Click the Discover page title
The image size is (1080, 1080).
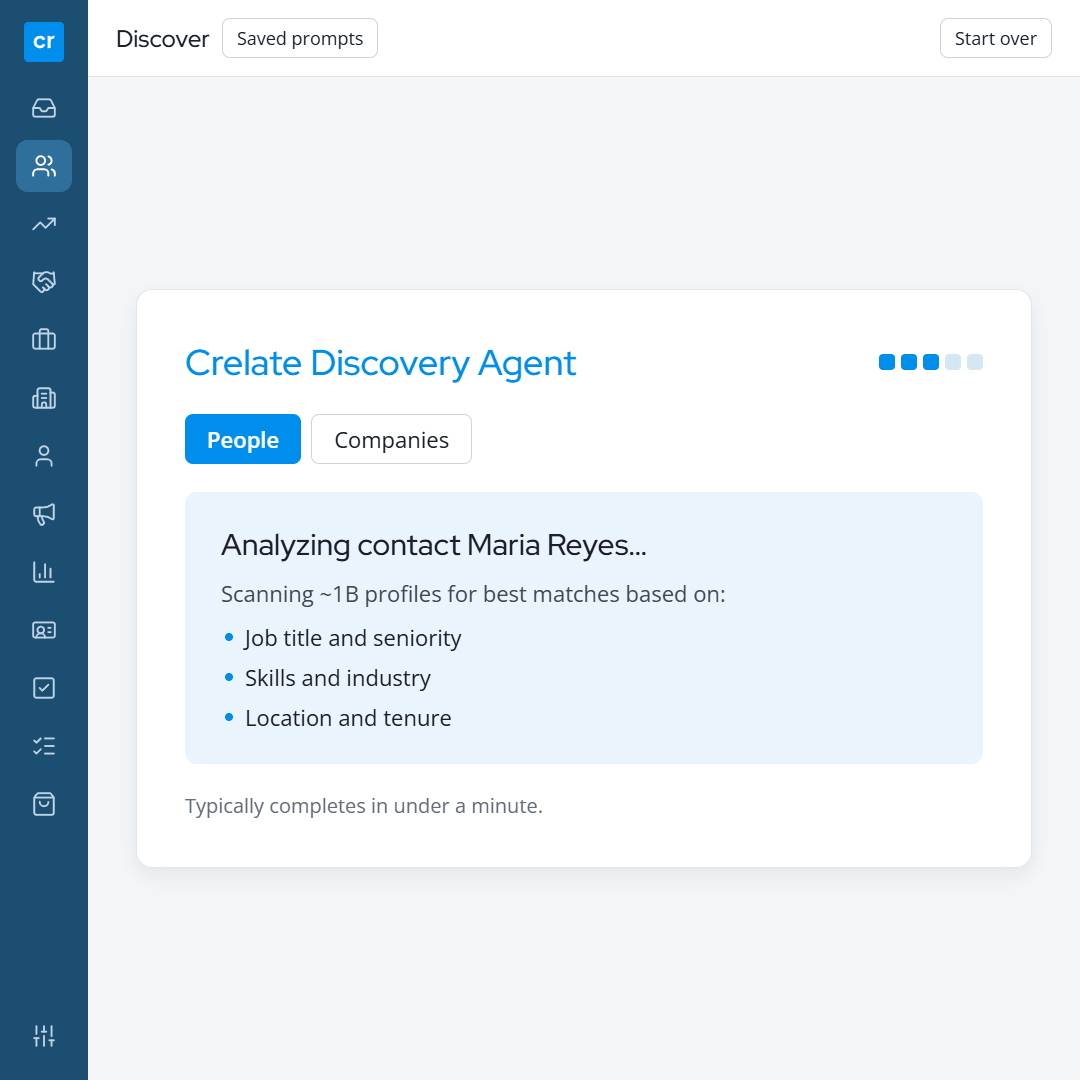pos(163,39)
